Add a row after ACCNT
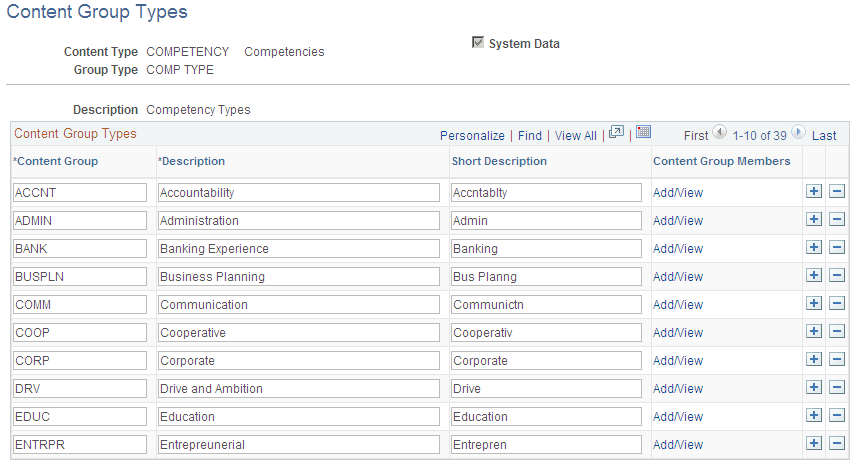Image resolution: width=855 pixels, height=466 pixels. (x=814, y=192)
